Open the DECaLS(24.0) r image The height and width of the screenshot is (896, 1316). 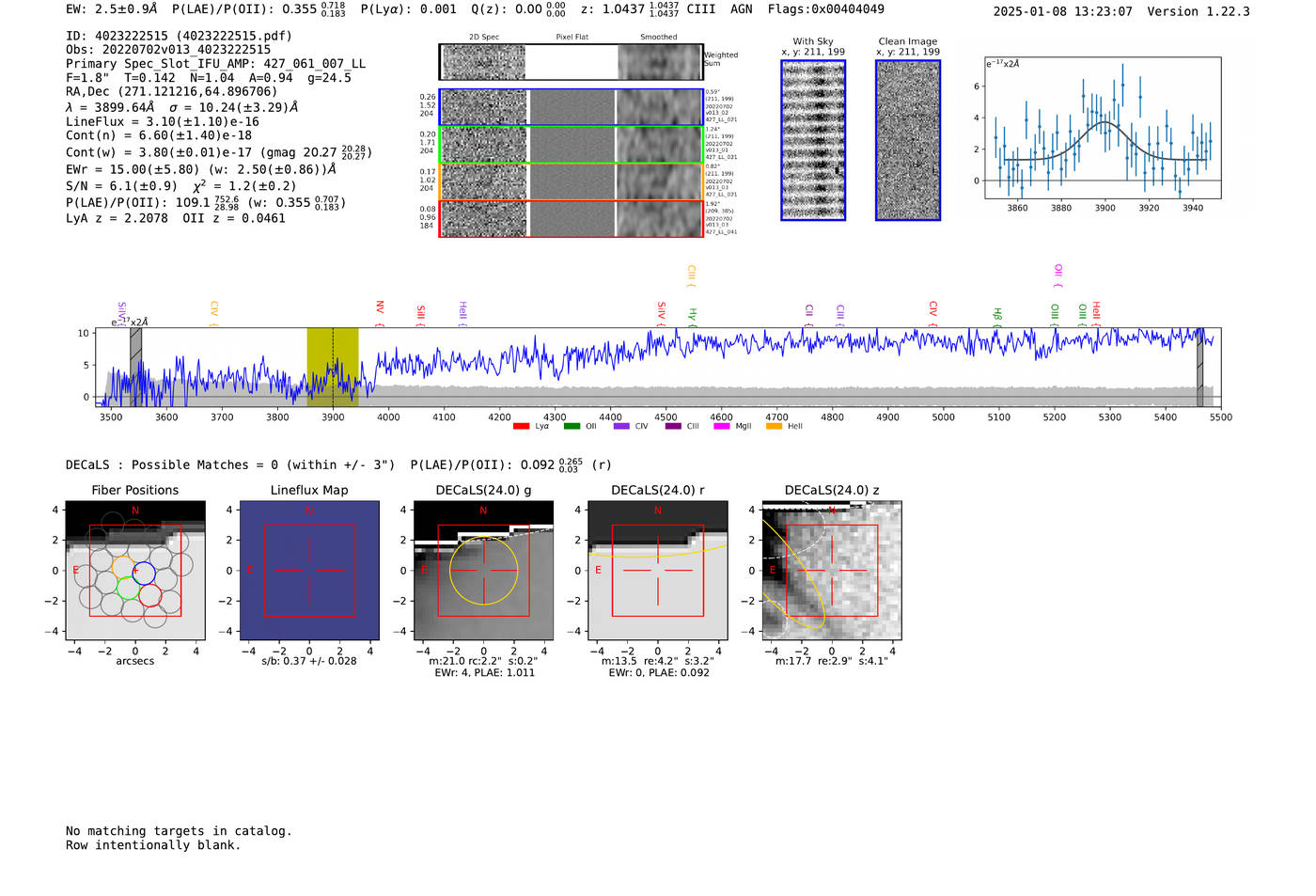[658, 570]
